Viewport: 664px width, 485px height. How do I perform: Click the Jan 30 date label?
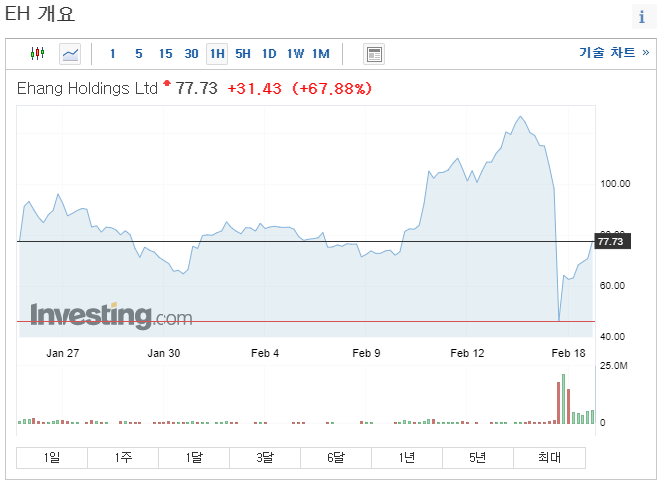coord(164,353)
